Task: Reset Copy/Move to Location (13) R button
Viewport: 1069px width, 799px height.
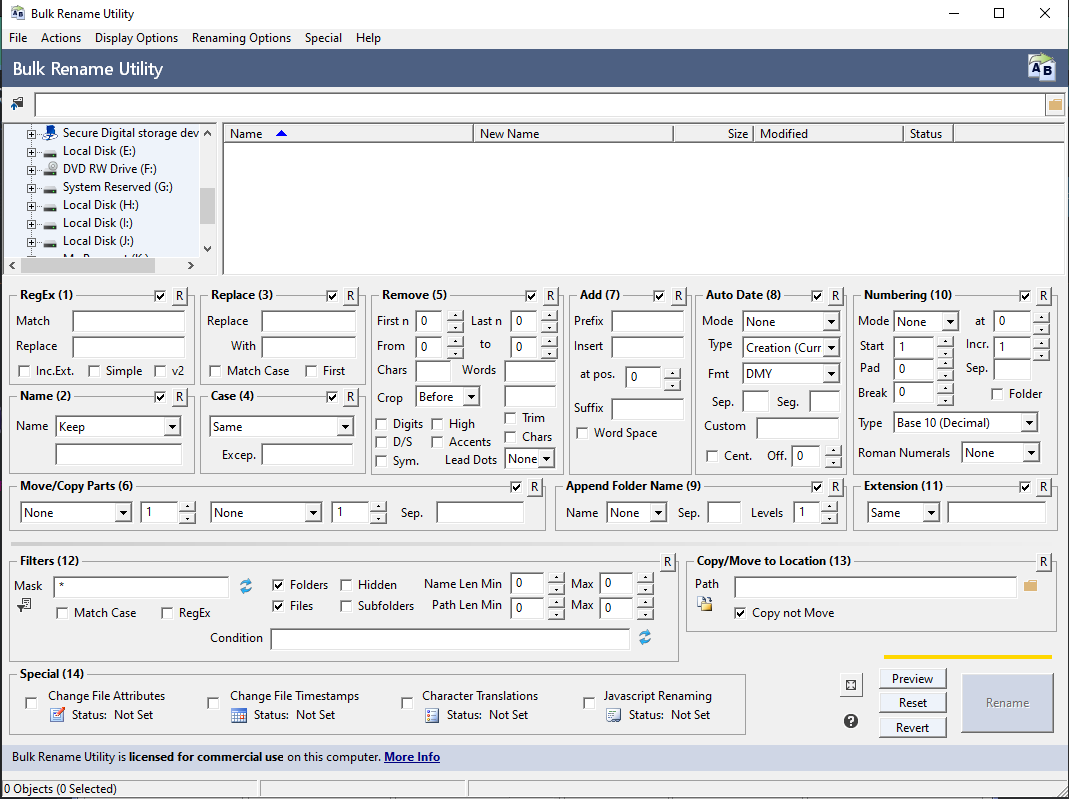Action: pyautogui.click(x=1043, y=562)
